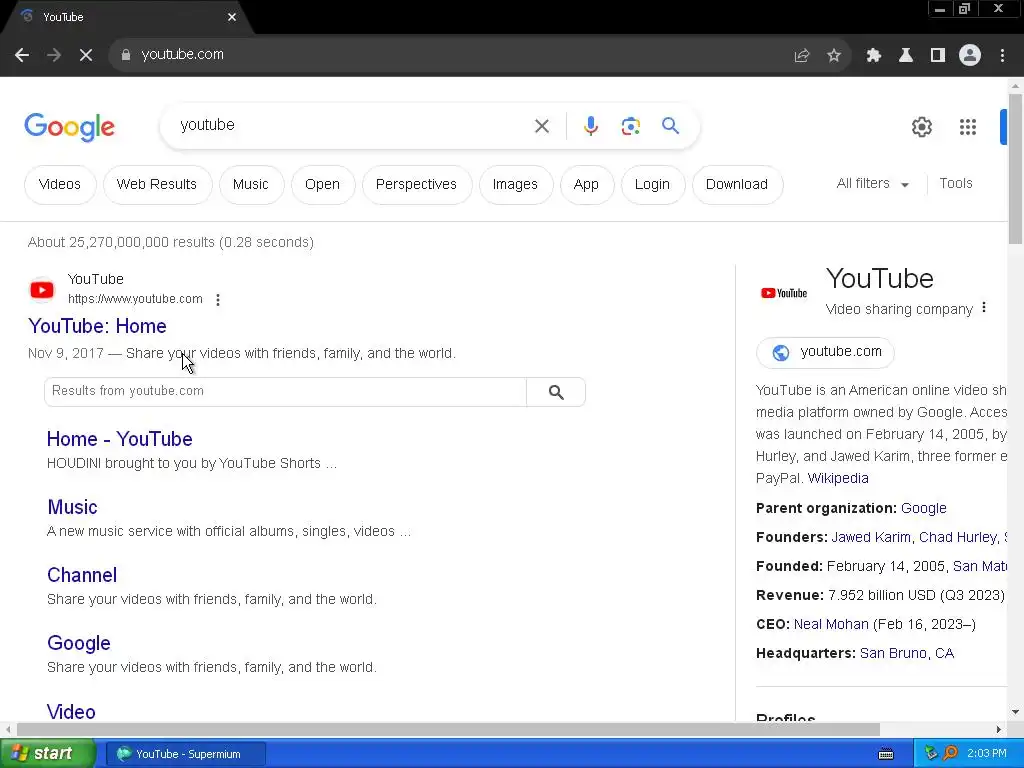This screenshot has height=768, width=1024.
Task: Open the browser profile avatar
Action: point(970,56)
